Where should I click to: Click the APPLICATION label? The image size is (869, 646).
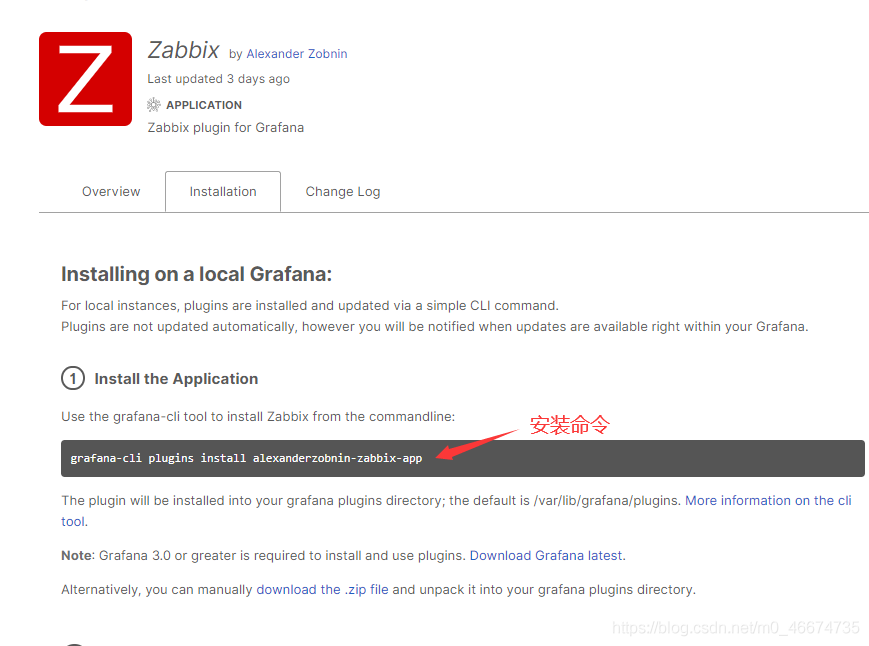tap(204, 105)
